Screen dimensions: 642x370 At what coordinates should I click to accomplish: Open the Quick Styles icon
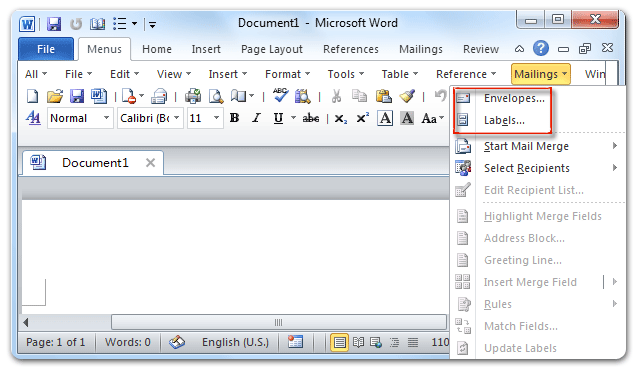tap(33, 118)
